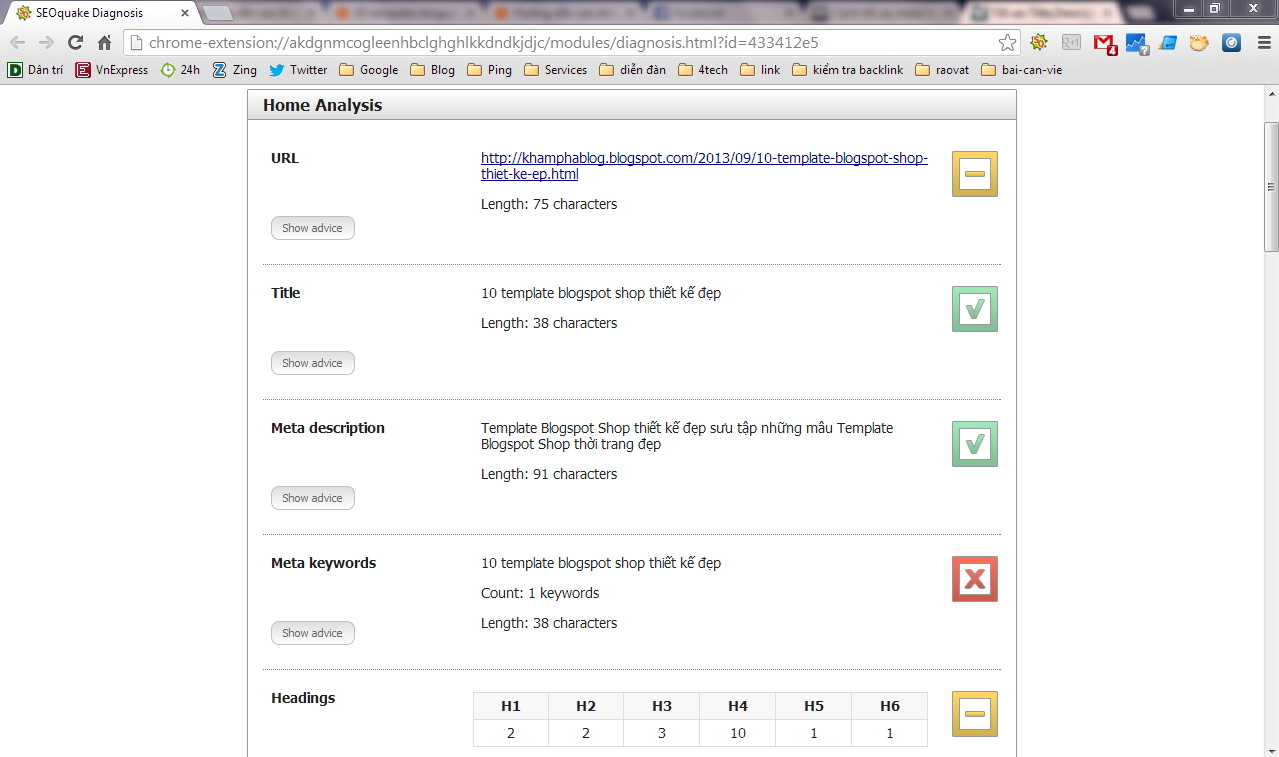Viewport: 1279px width, 757px height.
Task: Click the H3 count value 3
Action: coord(662,733)
